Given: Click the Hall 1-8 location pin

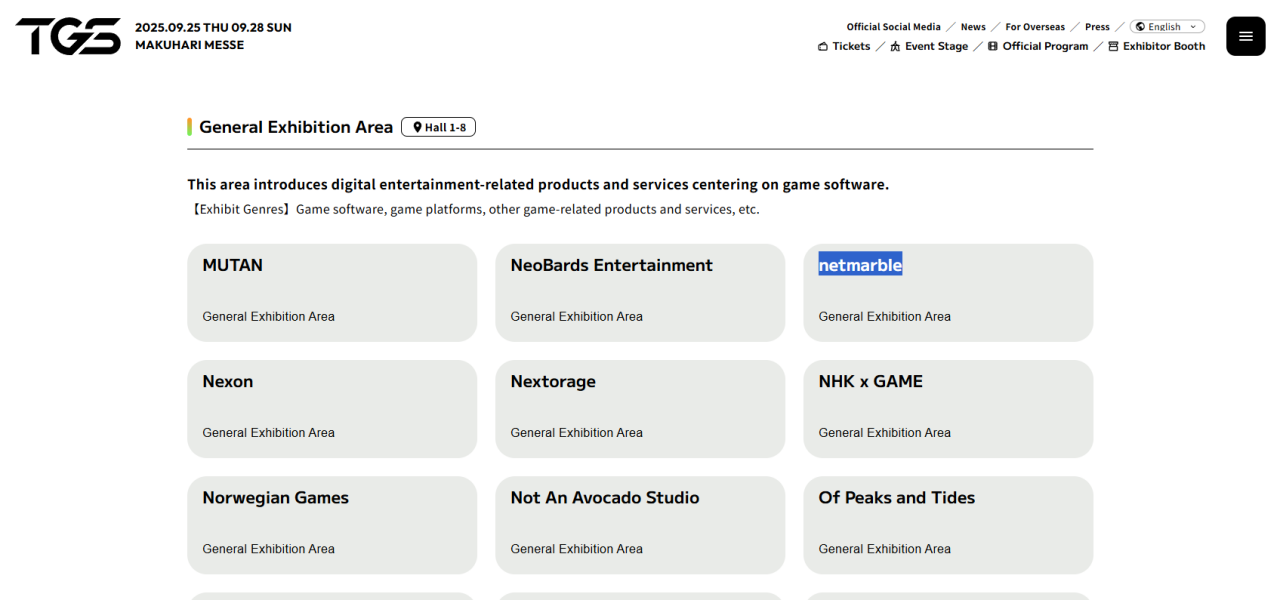Looking at the screenshot, I should pyautogui.click(x=417, y=127).
